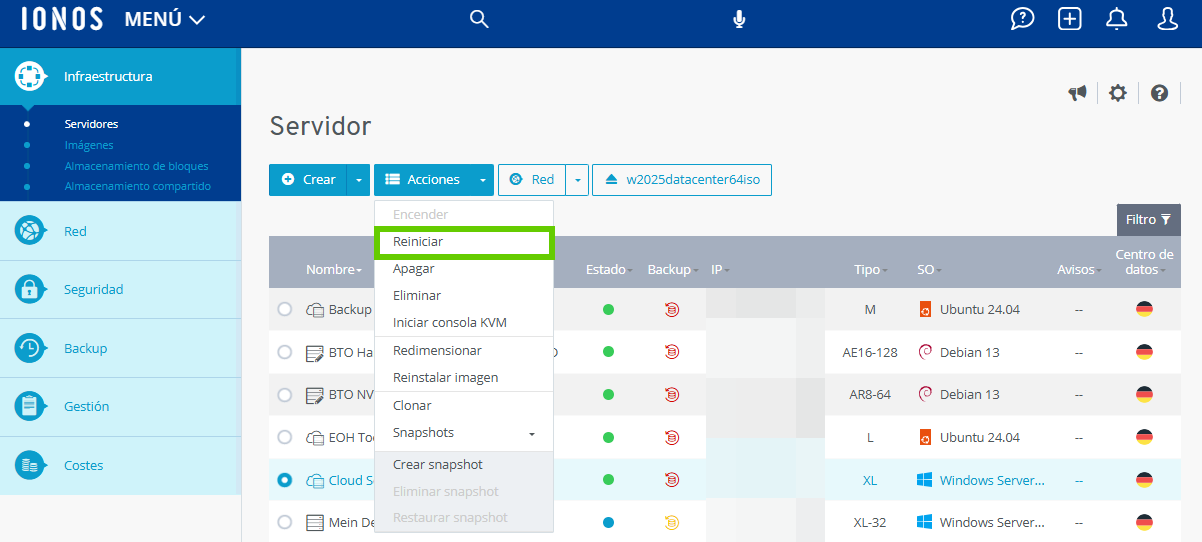1202x542 pixels.
Task: Expand the MENÚ dropdown in header
Action: [x=164, y=19]
